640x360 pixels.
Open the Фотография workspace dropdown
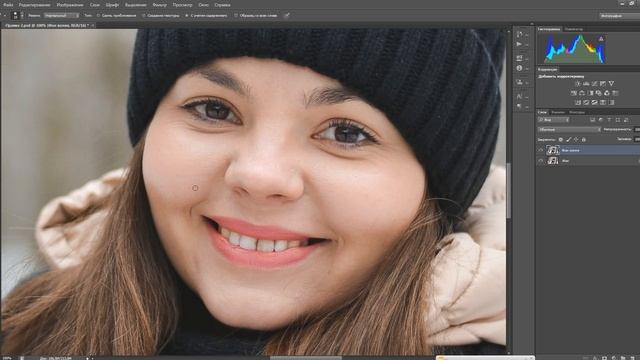coord(620,16)
